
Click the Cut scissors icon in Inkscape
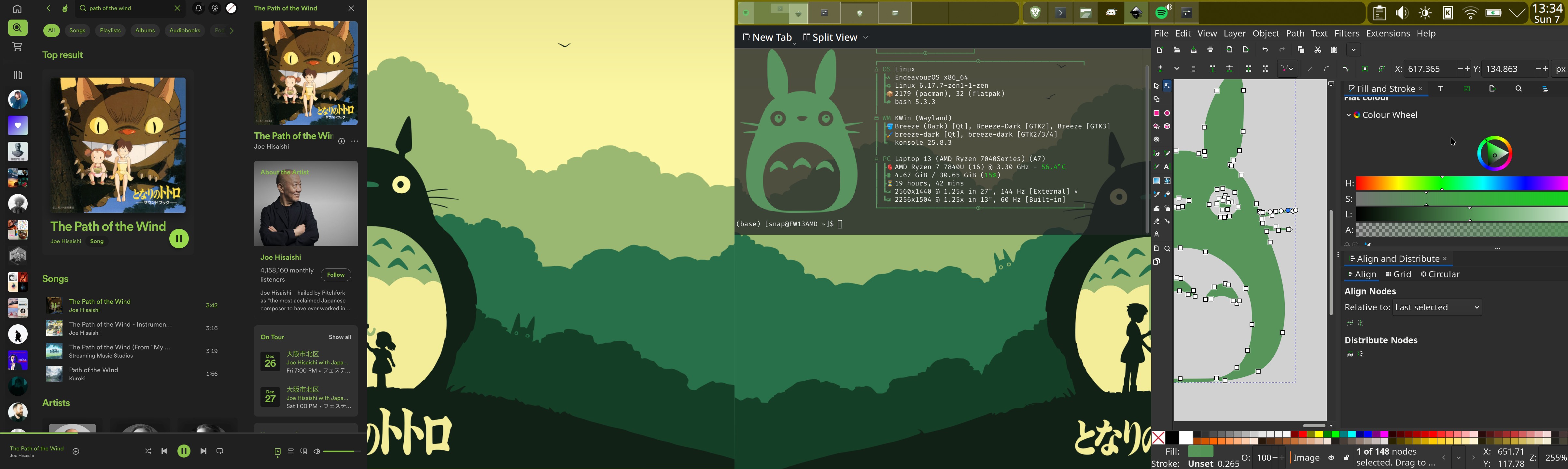click(1318, 50)
